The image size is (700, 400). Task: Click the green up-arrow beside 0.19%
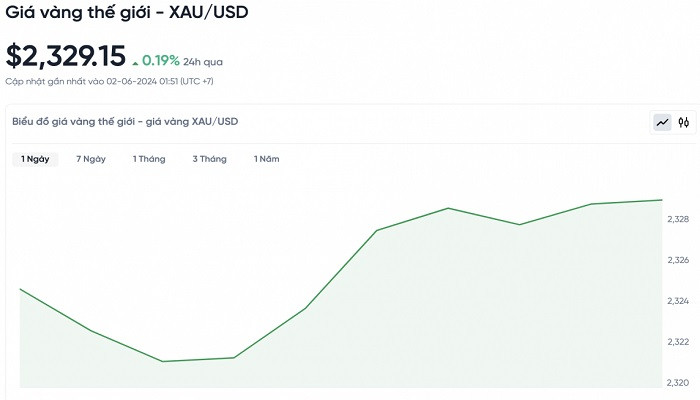tap(136, 60)
